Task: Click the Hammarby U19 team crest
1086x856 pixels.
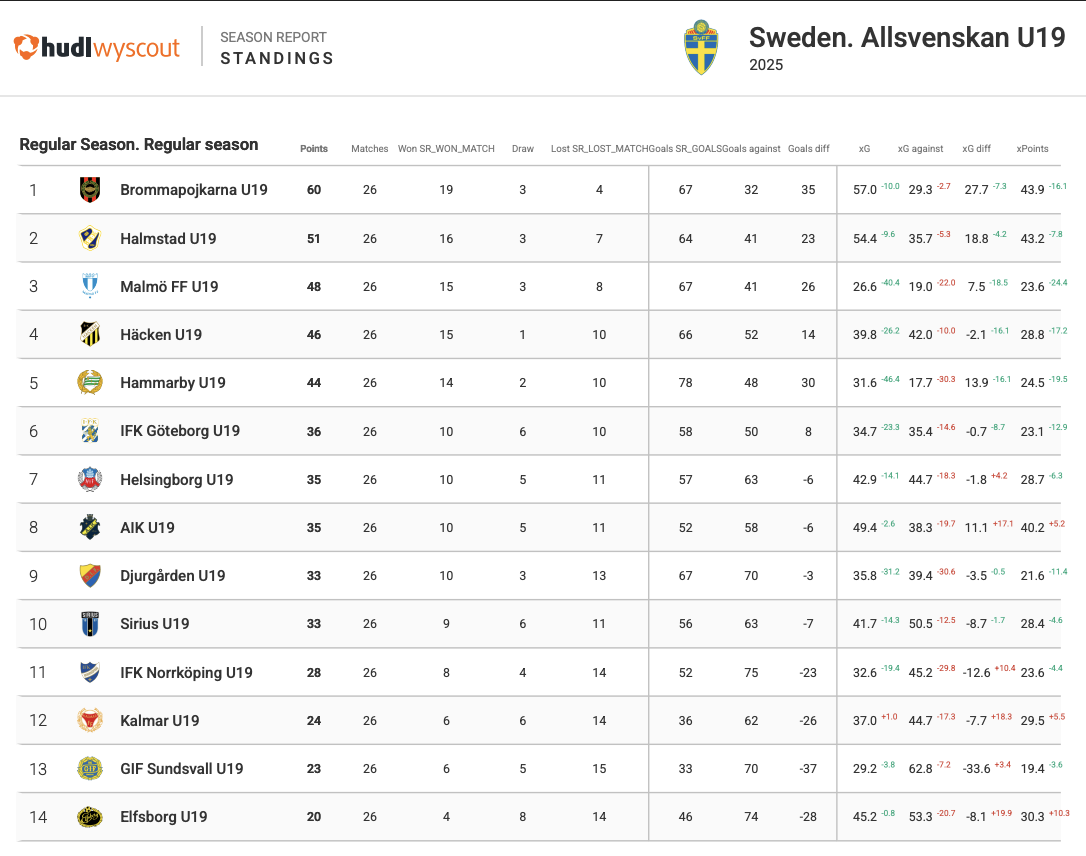Action: 90,382
